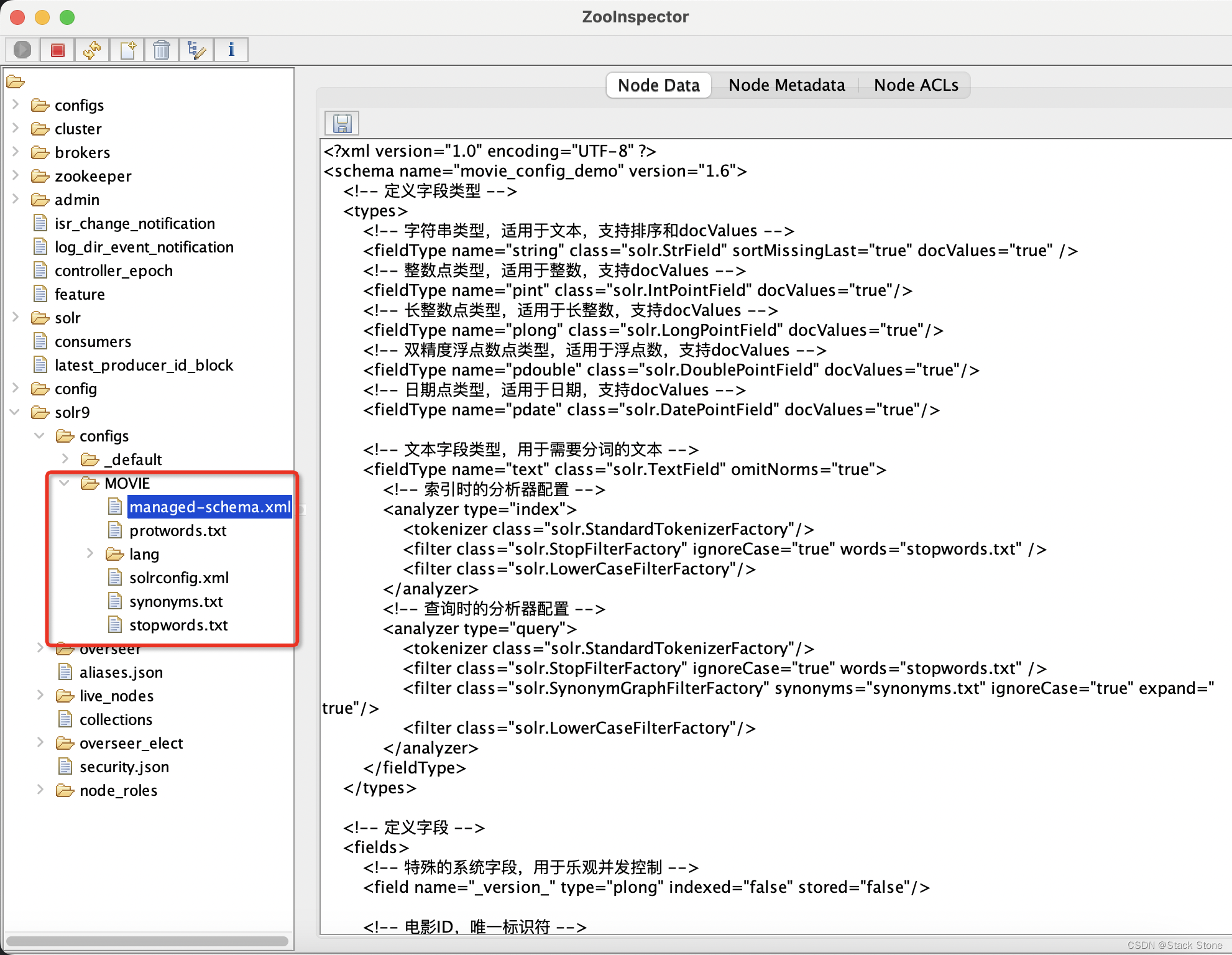This screenshot has width=1232, height=955.
Task: Select the zookeeper node label
Action: point(93,176)
